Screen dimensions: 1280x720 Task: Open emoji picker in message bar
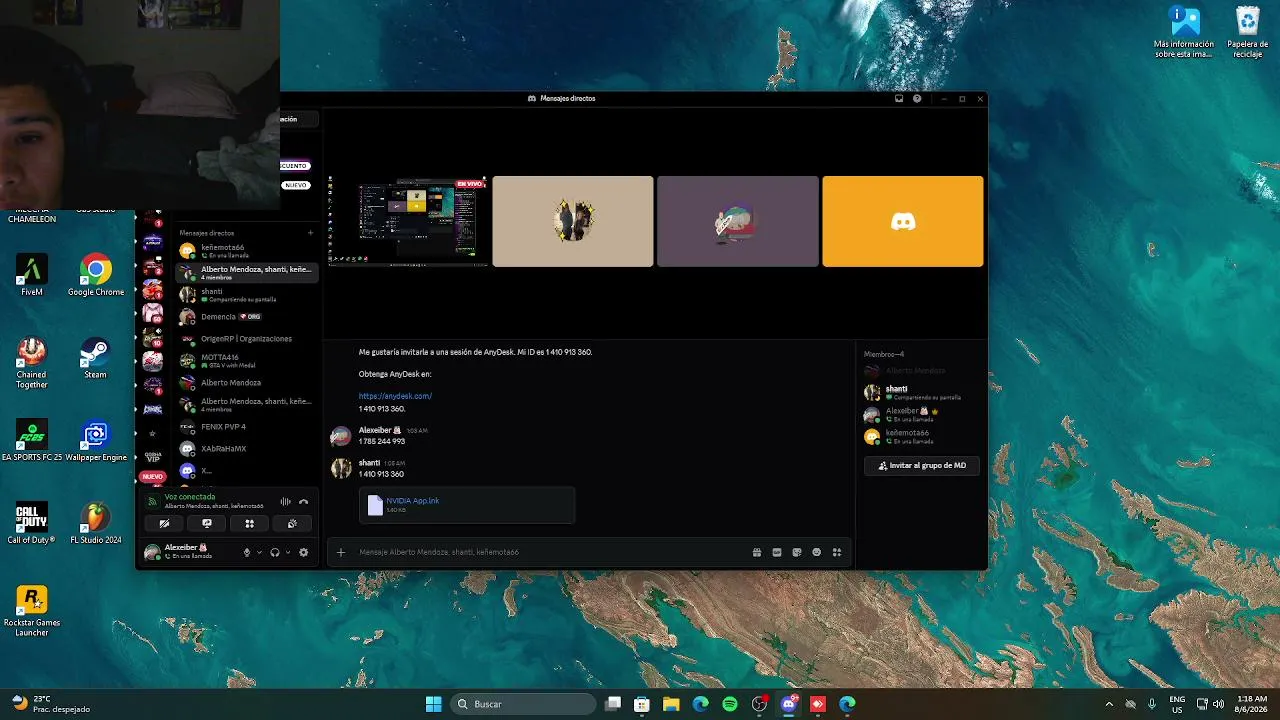pyautogui.click(x=817, y=552)
